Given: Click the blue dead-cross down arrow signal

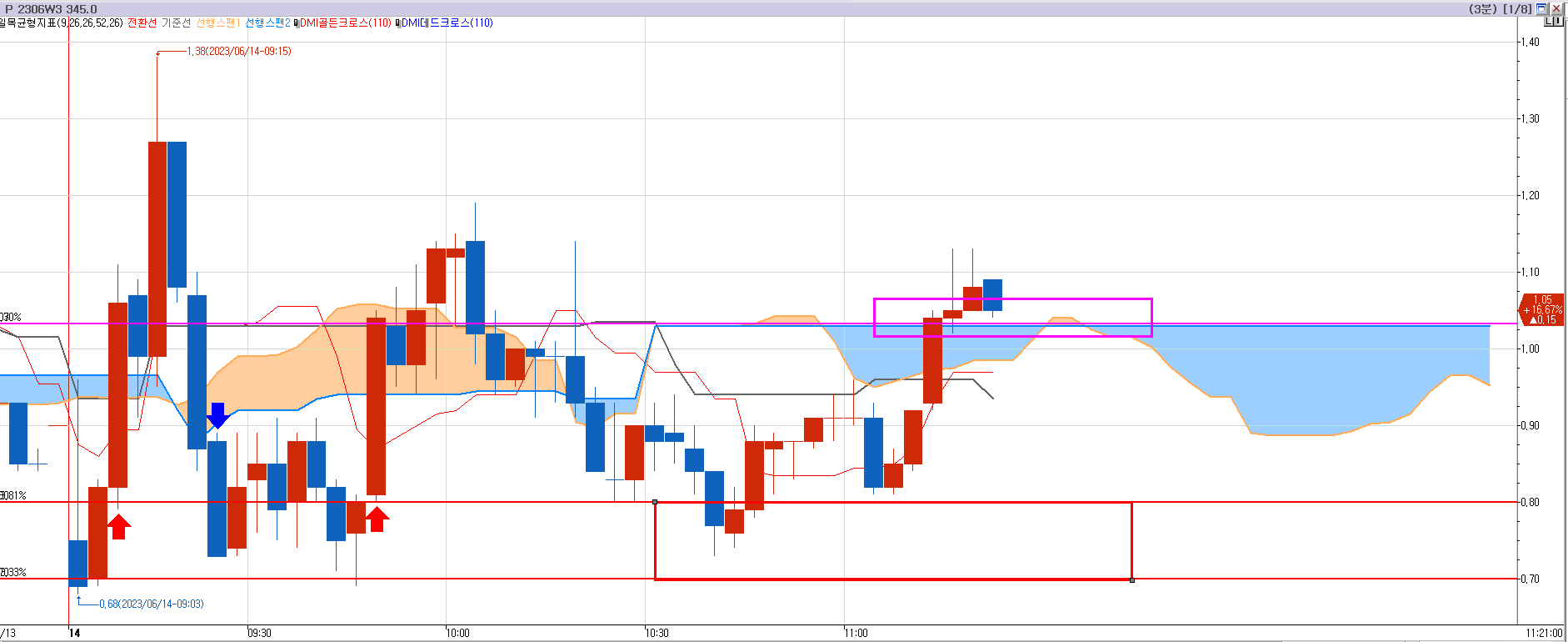Looking at the screenshot, I should 217,415.
